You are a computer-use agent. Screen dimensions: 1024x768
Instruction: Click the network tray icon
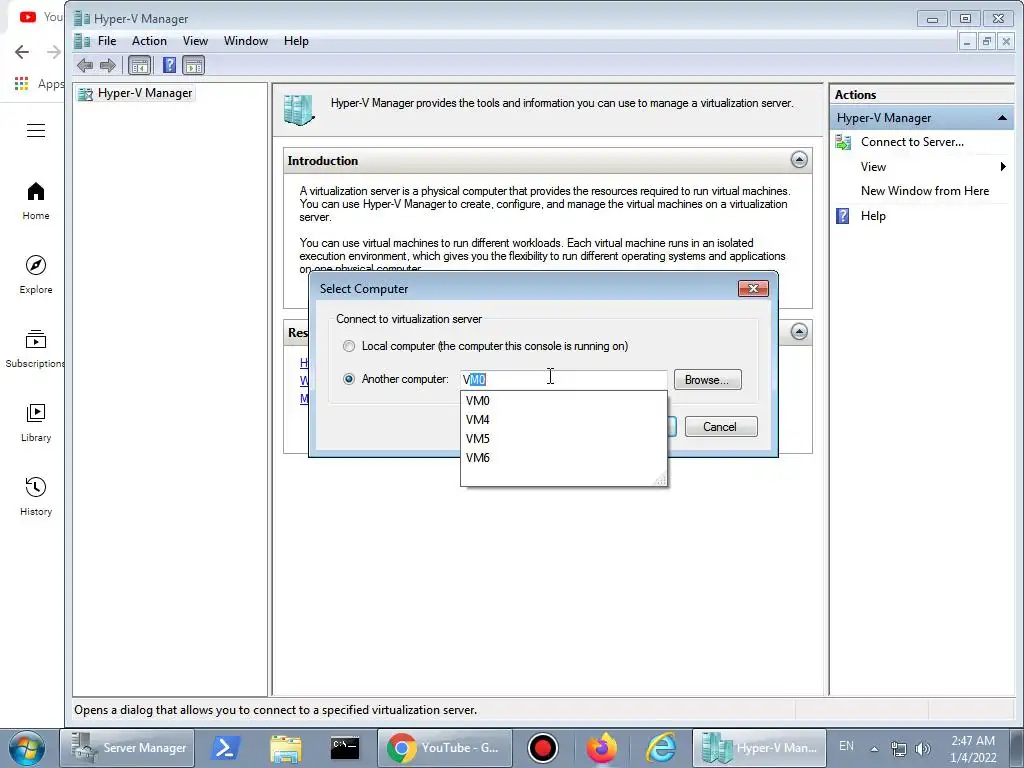tap(899, 748)
